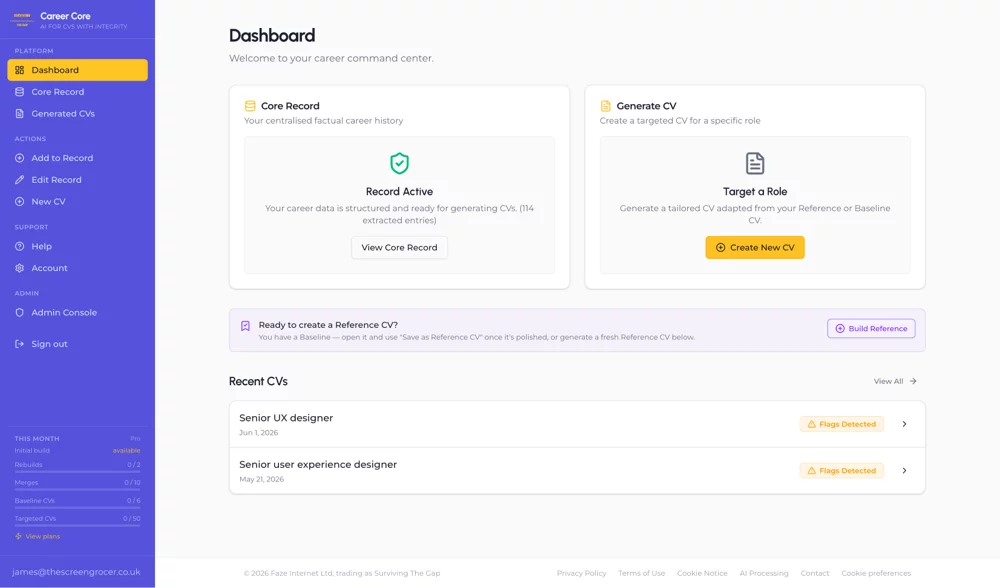
Task: Click the plus icon beside New CV
Action: coord(20,202)
